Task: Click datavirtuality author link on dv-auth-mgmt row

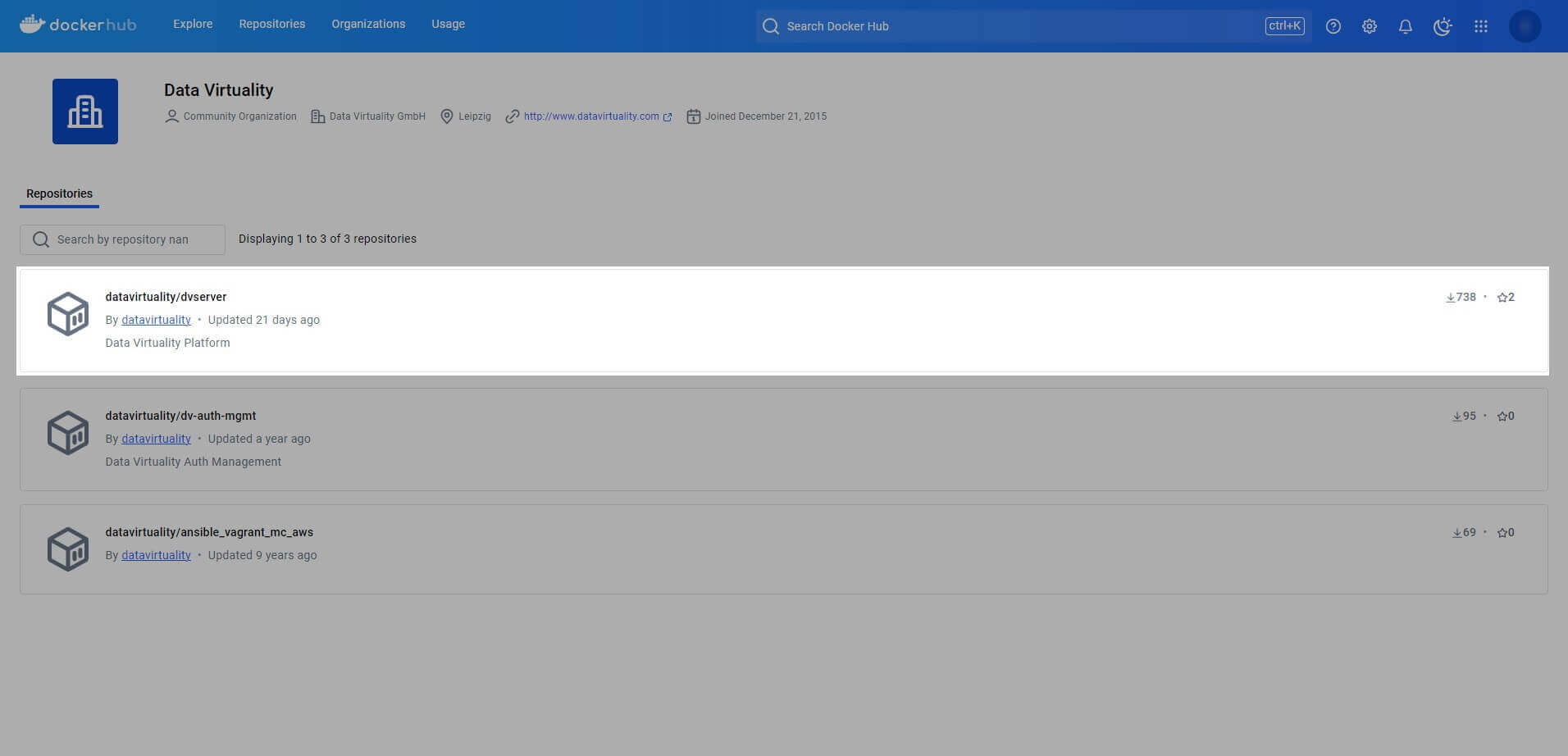Action: click(156, 439)
